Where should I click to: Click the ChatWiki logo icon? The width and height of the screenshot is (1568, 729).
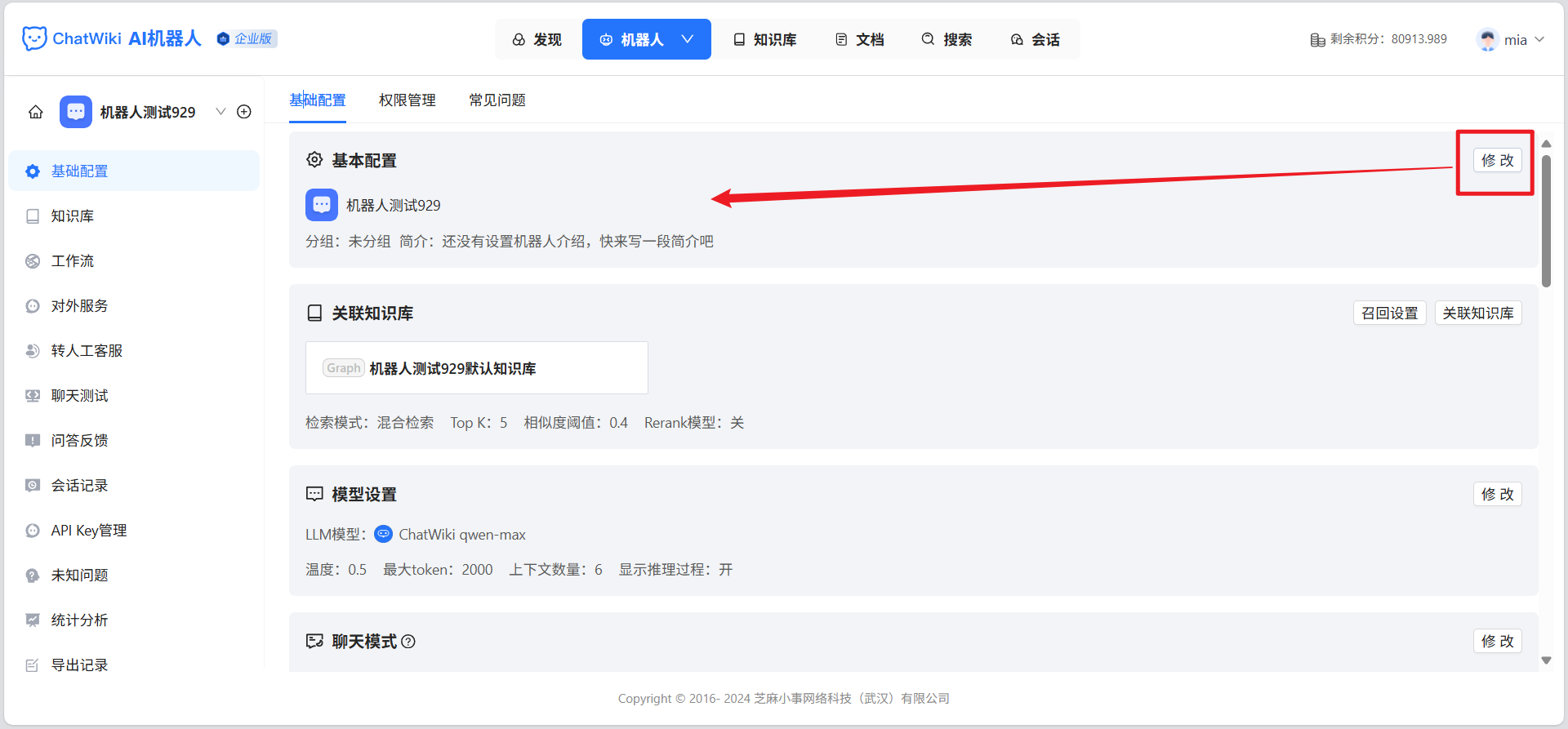pos(34,38)
